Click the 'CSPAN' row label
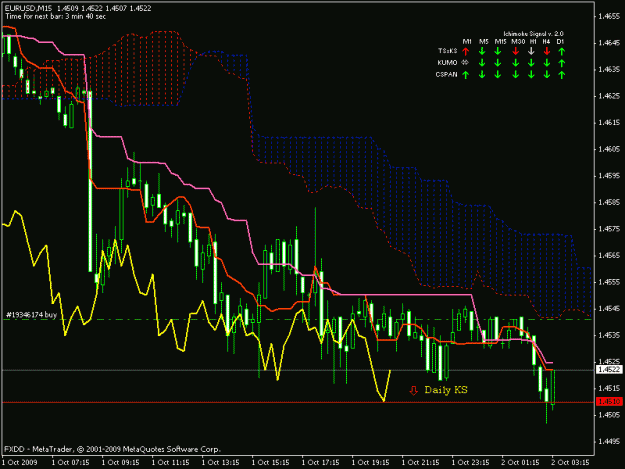625x469 pixels. coord(446,74)
